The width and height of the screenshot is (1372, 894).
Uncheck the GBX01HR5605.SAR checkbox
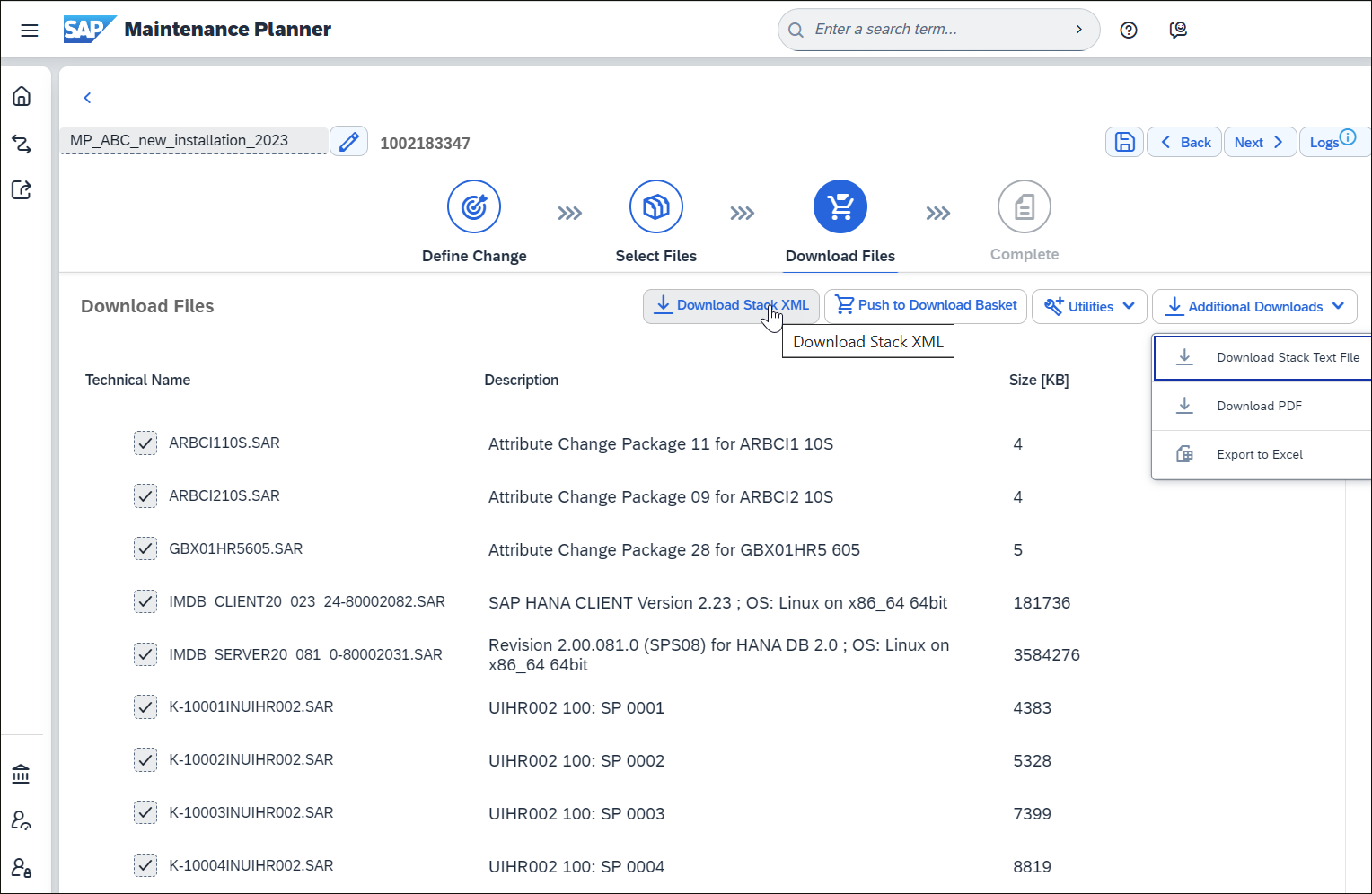145,548
